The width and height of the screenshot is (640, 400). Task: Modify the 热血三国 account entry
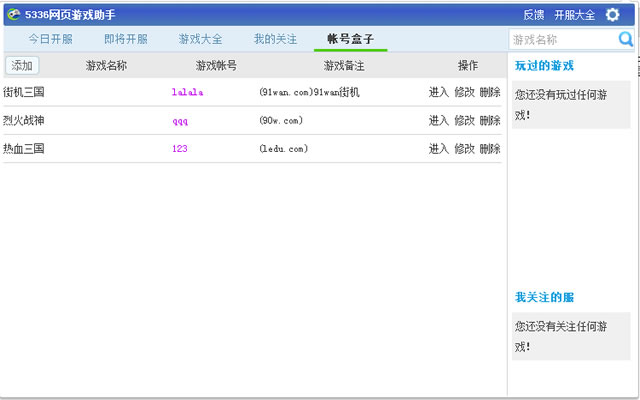(x=464, y=148)
